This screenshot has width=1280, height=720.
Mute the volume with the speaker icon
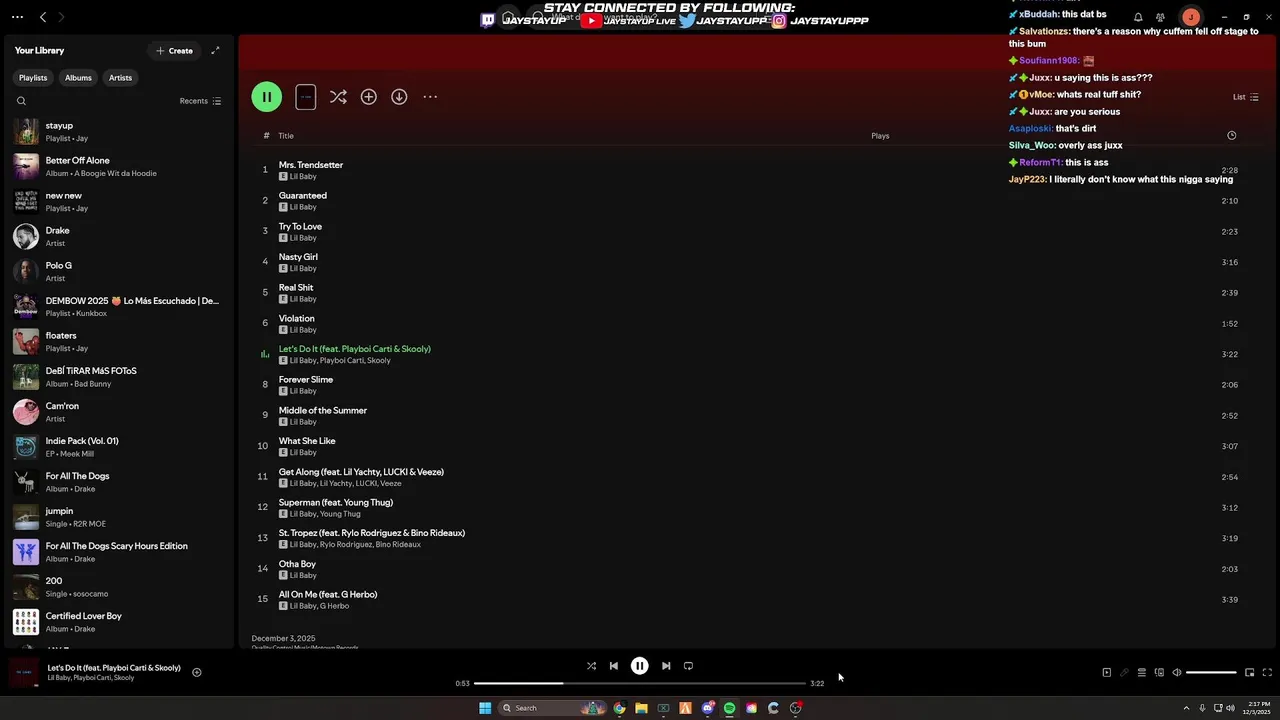coord(1177,673)
